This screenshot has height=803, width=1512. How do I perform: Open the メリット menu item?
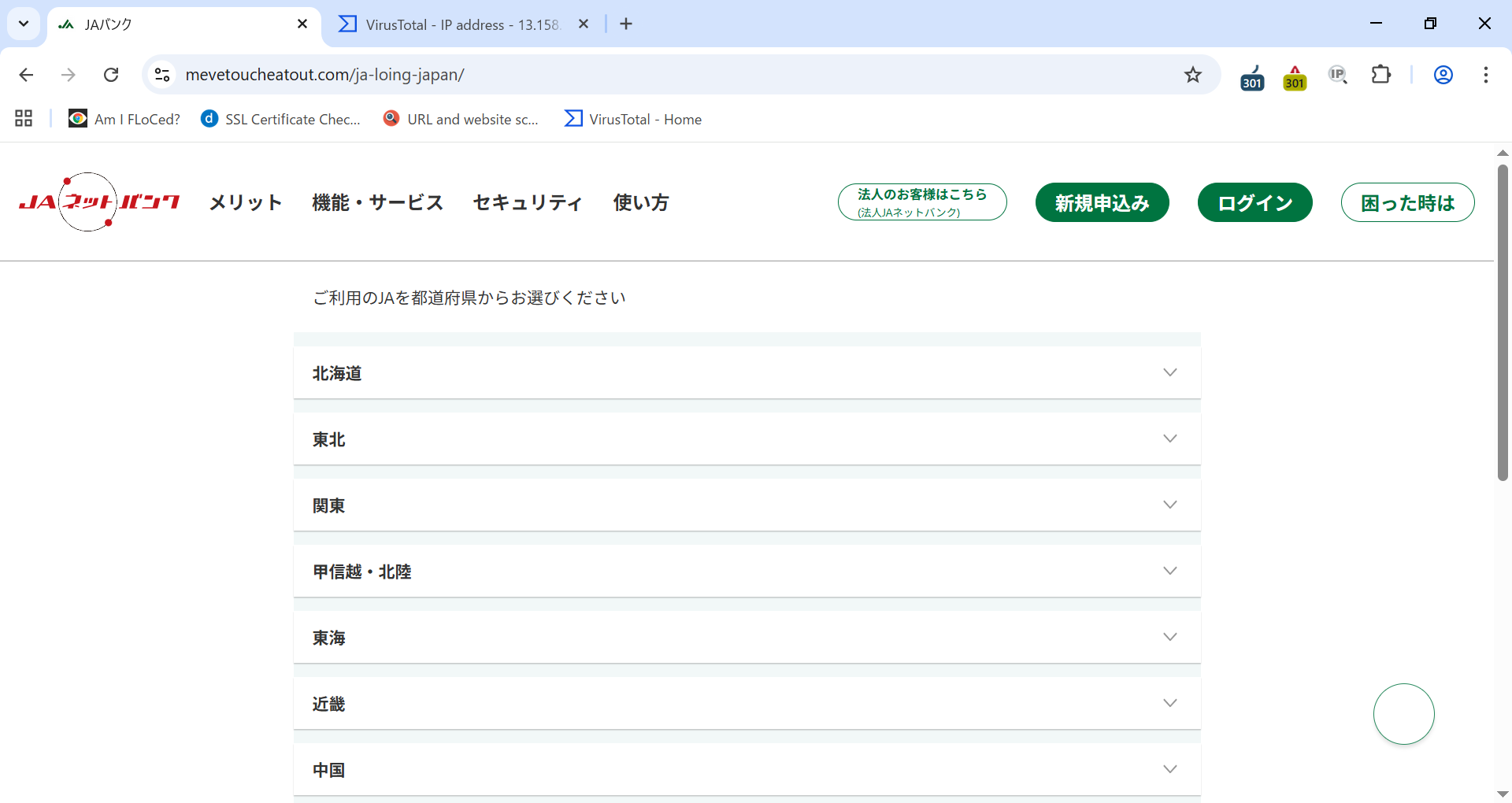point(246,202)
